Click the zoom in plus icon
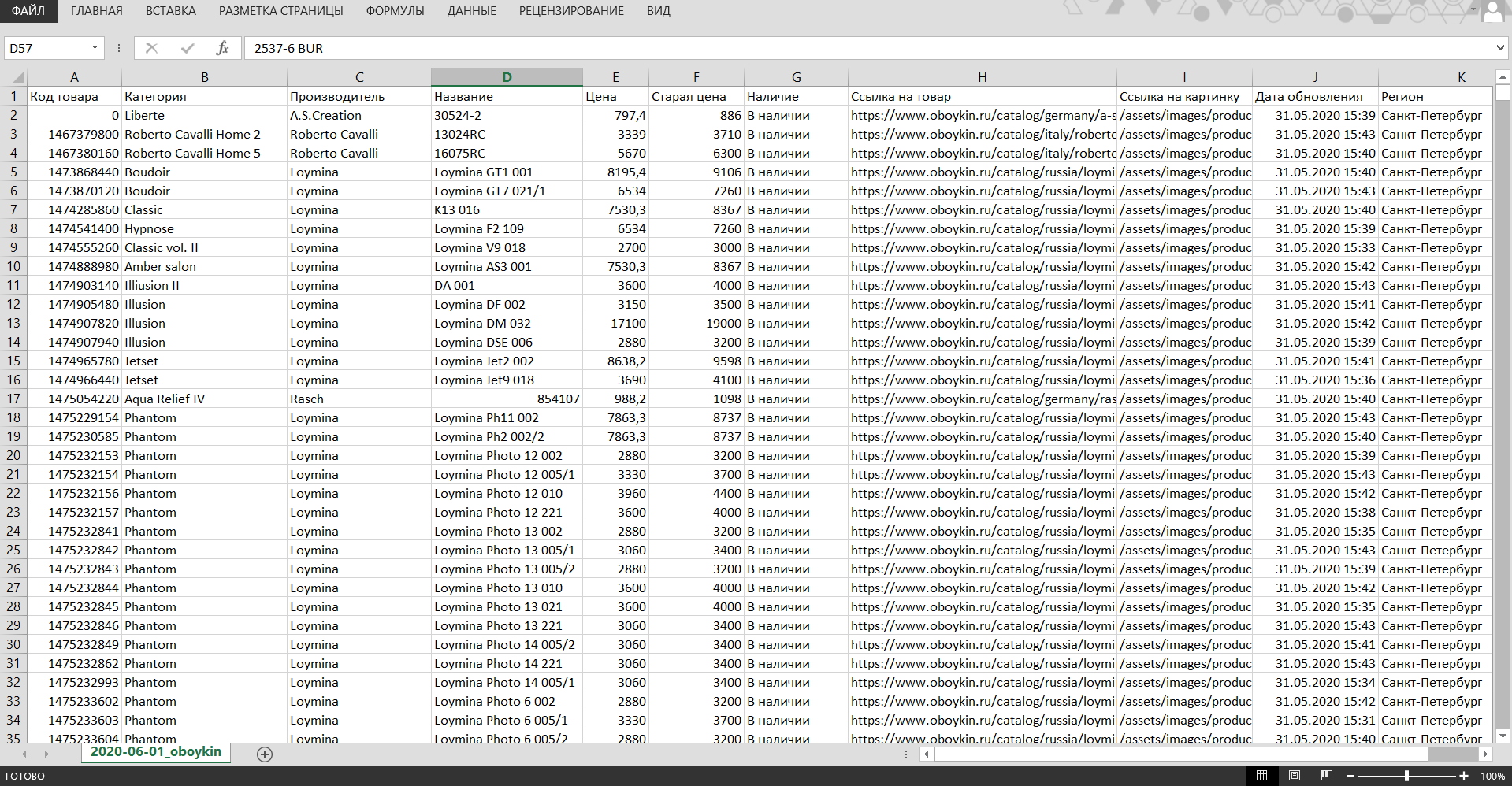The image size is (1512, 786). click(1464, 776)
